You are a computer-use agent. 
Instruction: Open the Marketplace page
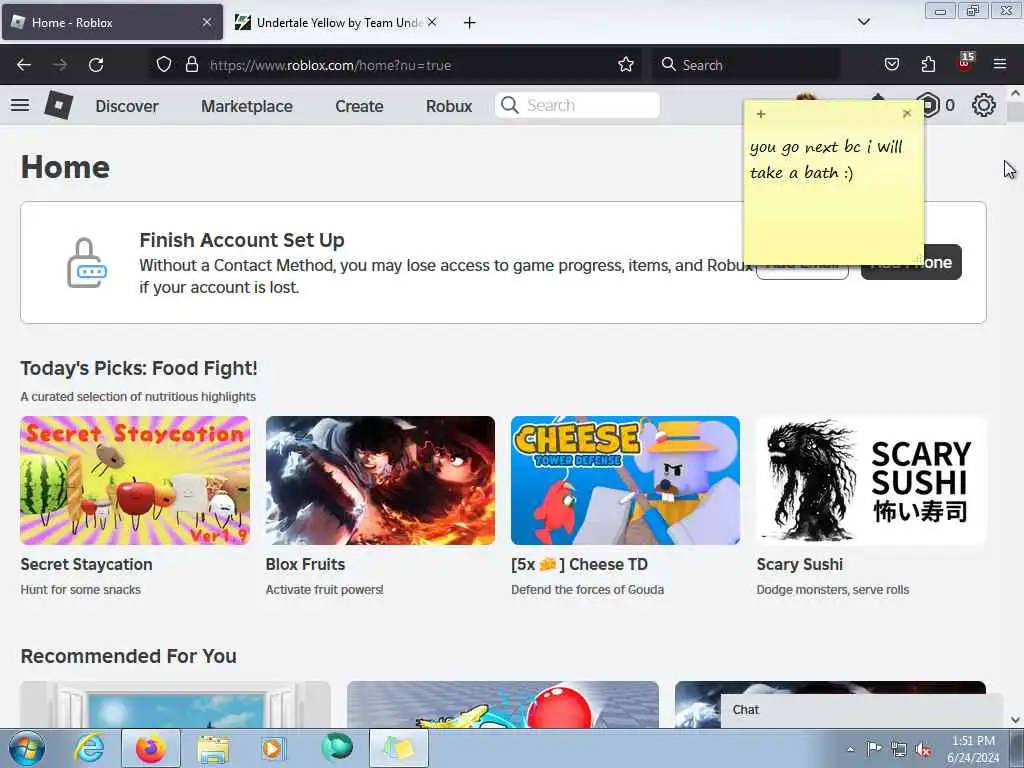point(247,106)
